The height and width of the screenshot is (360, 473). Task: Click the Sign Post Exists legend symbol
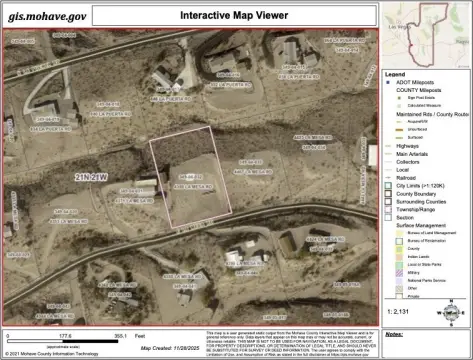399,98
